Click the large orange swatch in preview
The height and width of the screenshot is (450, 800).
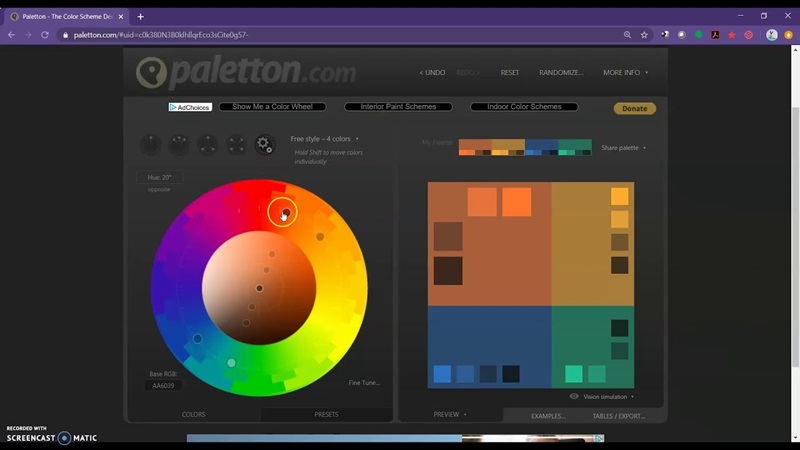(x=516, y=201)
